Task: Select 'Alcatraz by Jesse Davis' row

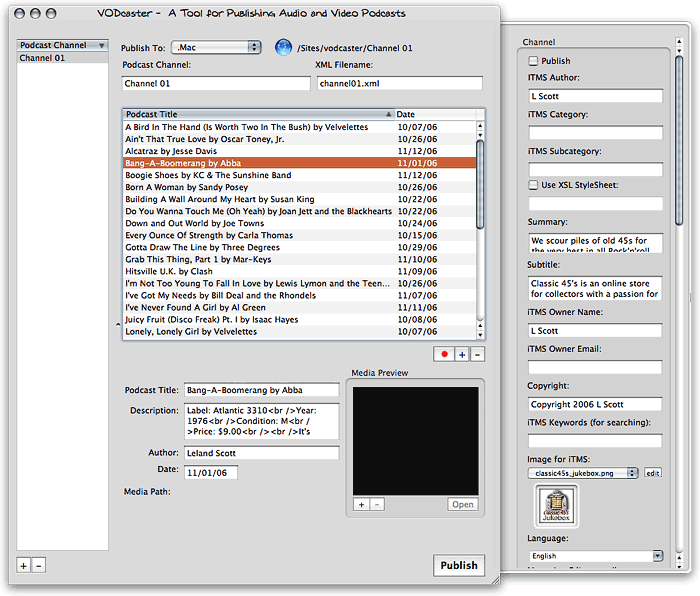Action: click(x=300, y=151)
